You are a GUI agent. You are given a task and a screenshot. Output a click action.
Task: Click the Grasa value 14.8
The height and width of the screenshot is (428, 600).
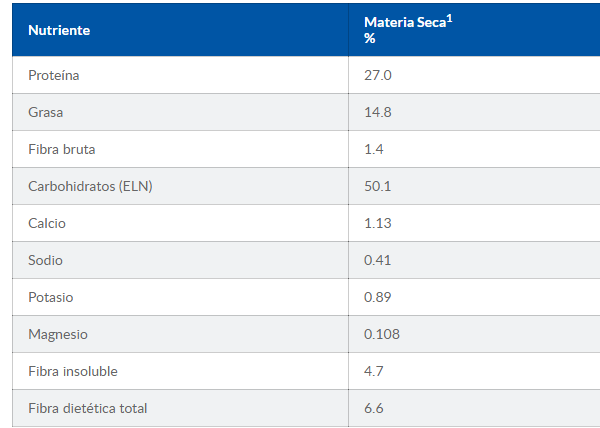[377, 112]
